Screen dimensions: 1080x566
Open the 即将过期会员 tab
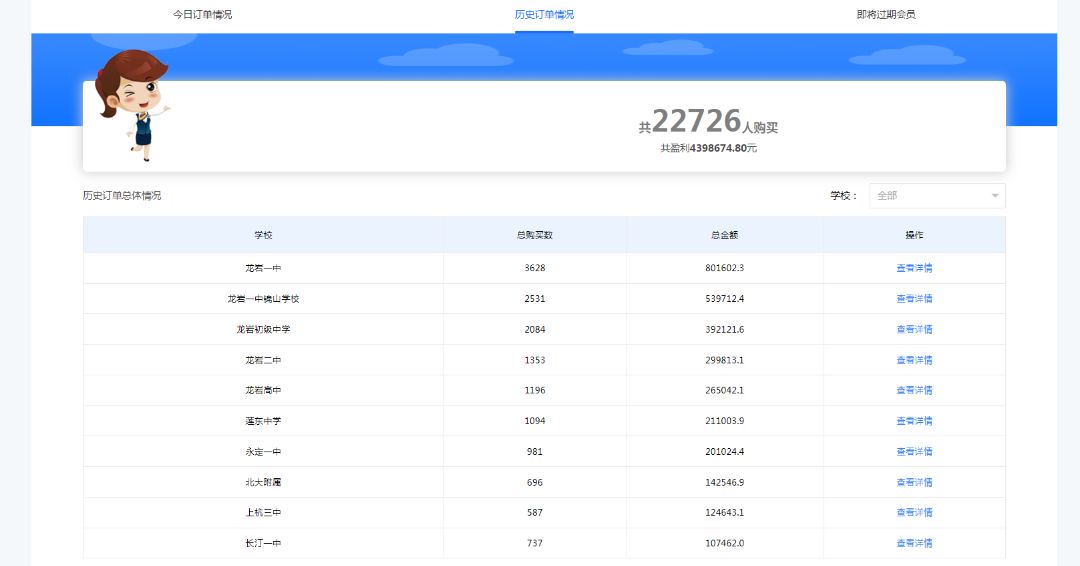click(886, 15)
